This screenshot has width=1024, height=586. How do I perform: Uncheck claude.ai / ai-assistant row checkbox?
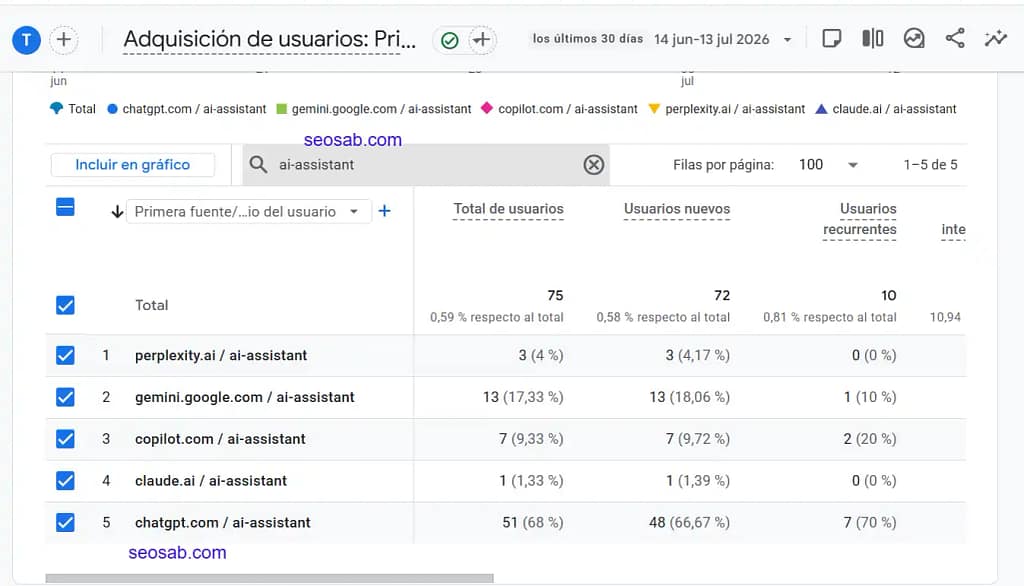click(65, 481)
